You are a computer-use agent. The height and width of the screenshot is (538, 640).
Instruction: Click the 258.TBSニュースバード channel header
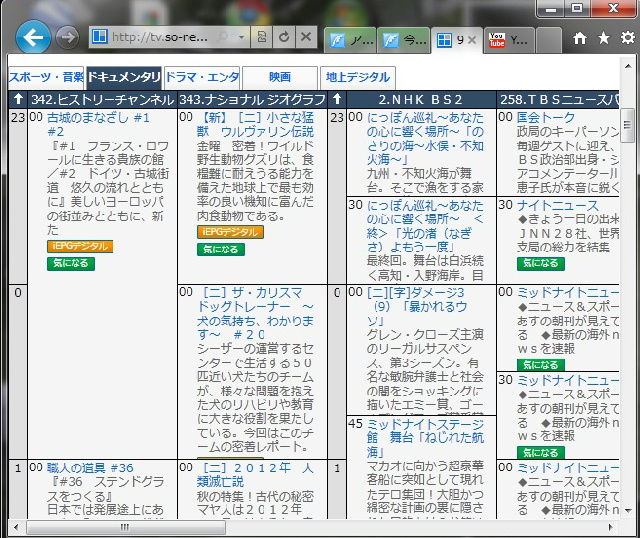coord(558,100)
